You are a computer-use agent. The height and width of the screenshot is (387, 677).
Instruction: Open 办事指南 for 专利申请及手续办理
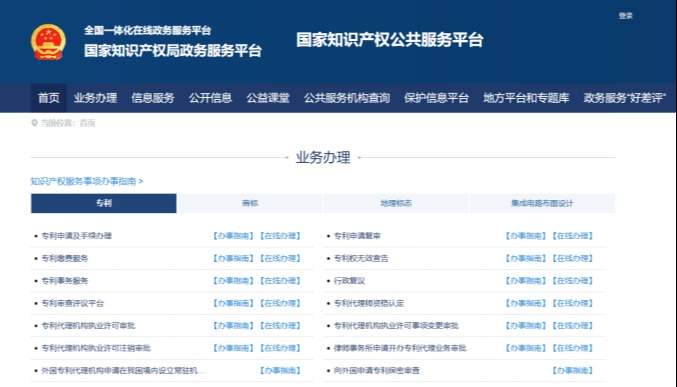pyautogui.click(x=234, y=236)
